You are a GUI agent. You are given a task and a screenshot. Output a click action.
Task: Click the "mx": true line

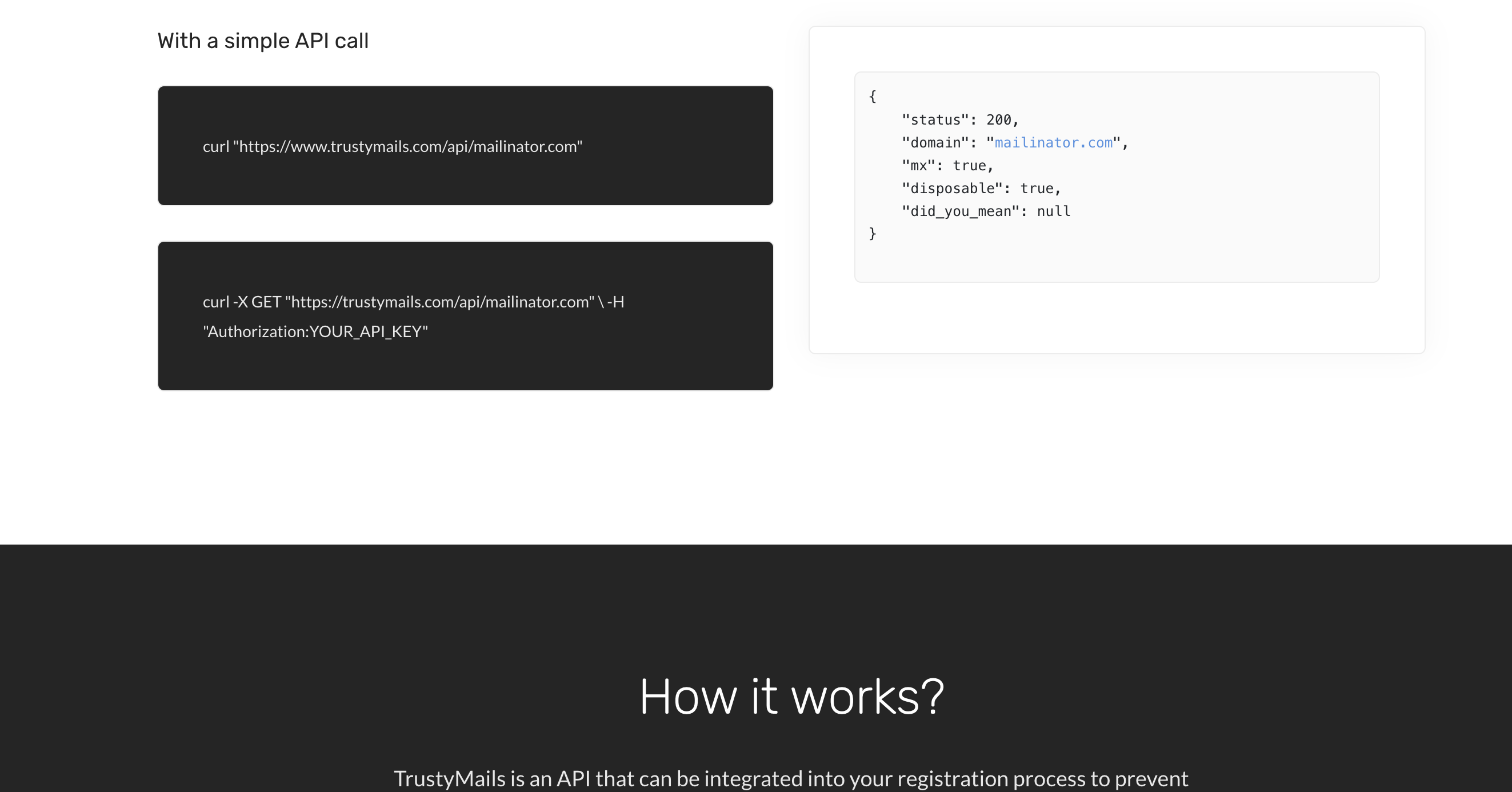pos(947,166)
